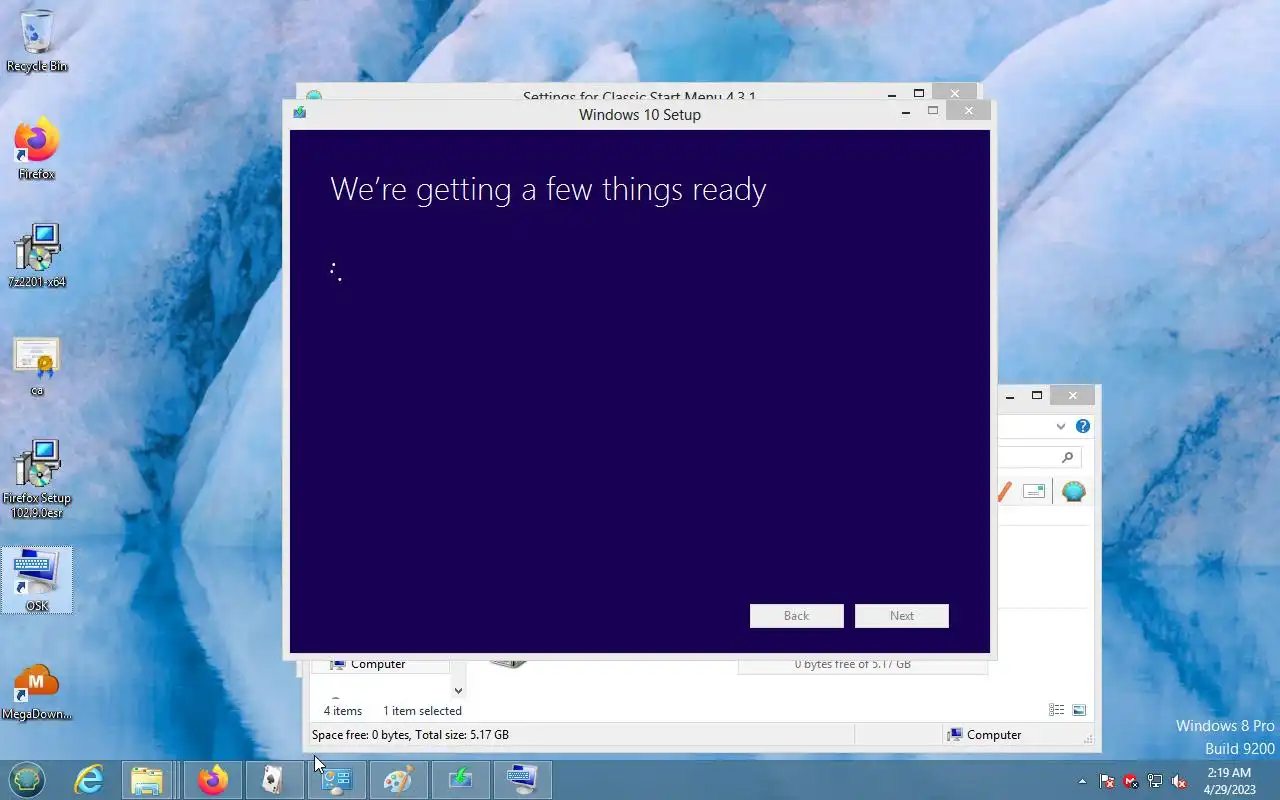Image resolution: width=1280 pixels, height=800 pixels.
Task: Switch Explorer to large icons view
Action: 1079,710
